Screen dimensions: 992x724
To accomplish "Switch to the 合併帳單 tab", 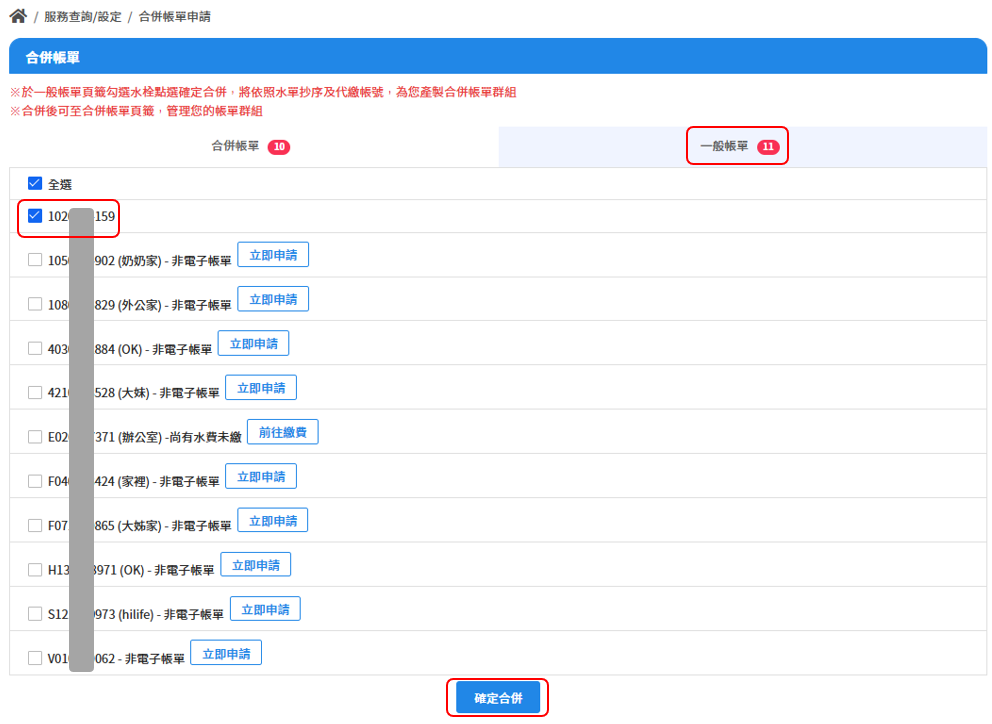I will click(251, 146).
